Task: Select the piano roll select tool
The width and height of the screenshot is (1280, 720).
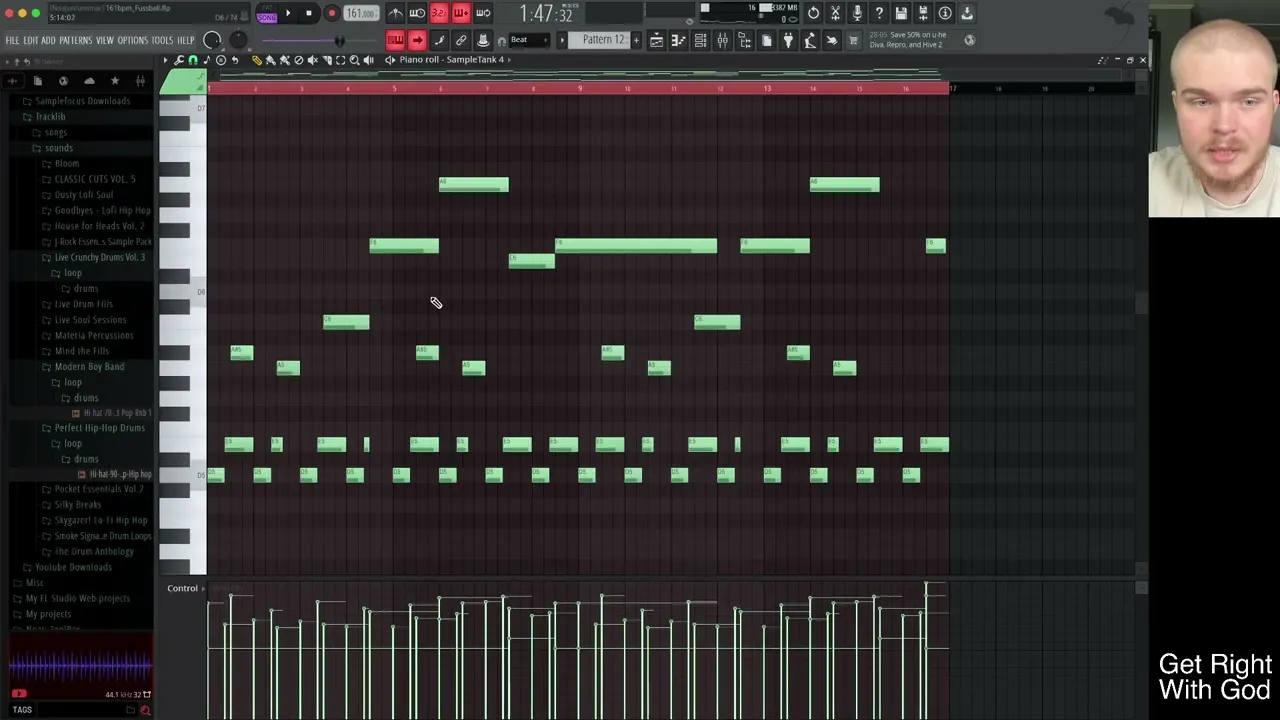Action: [x=340, y=60]
